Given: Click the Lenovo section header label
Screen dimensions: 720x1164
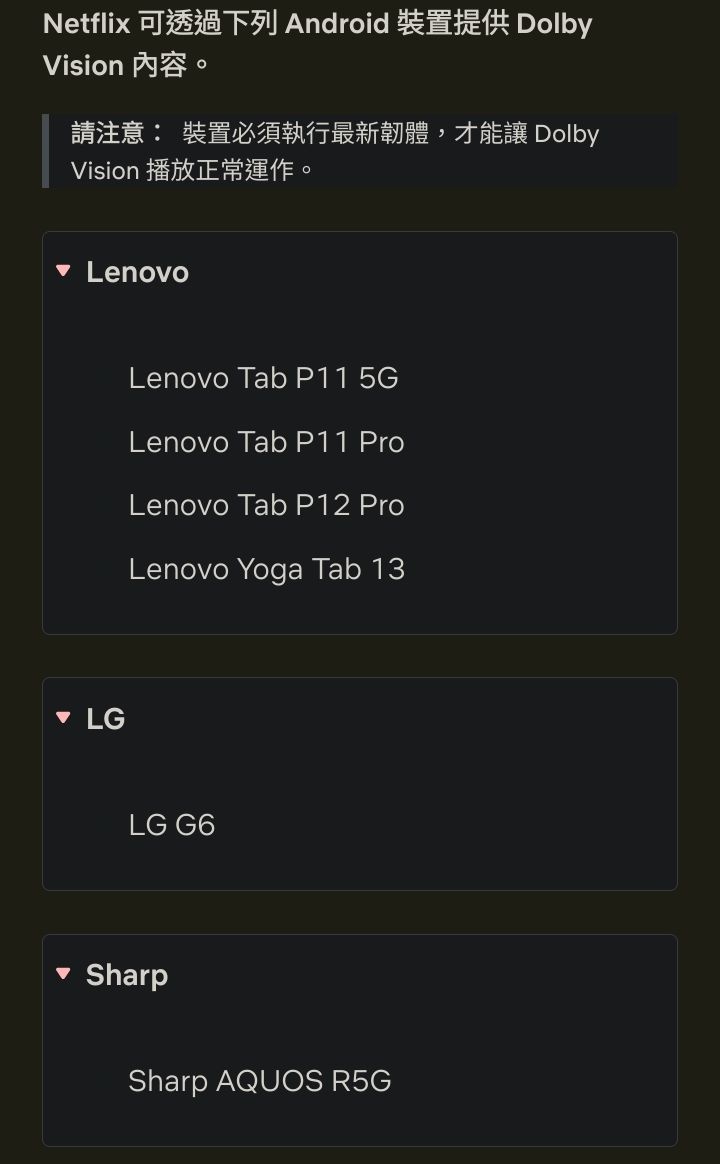Looking at the screenshot, I should pos(137,272).
